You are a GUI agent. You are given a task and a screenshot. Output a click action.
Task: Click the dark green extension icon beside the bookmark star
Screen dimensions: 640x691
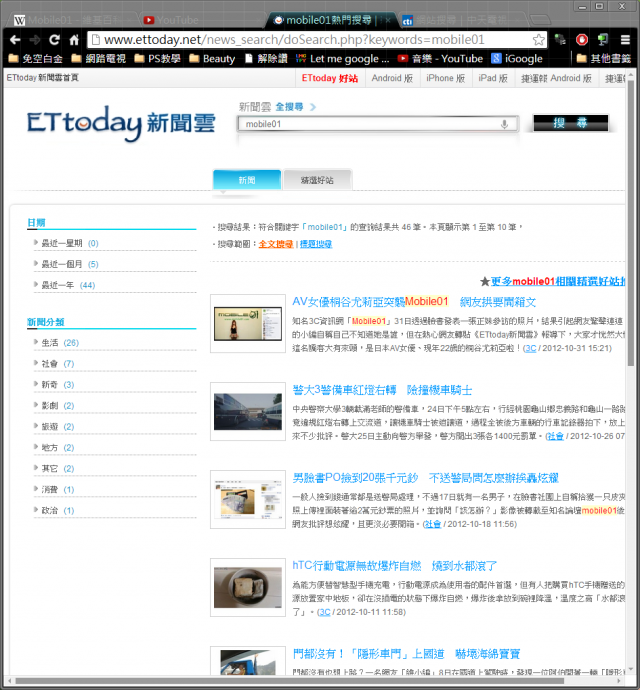pos(560,40)
